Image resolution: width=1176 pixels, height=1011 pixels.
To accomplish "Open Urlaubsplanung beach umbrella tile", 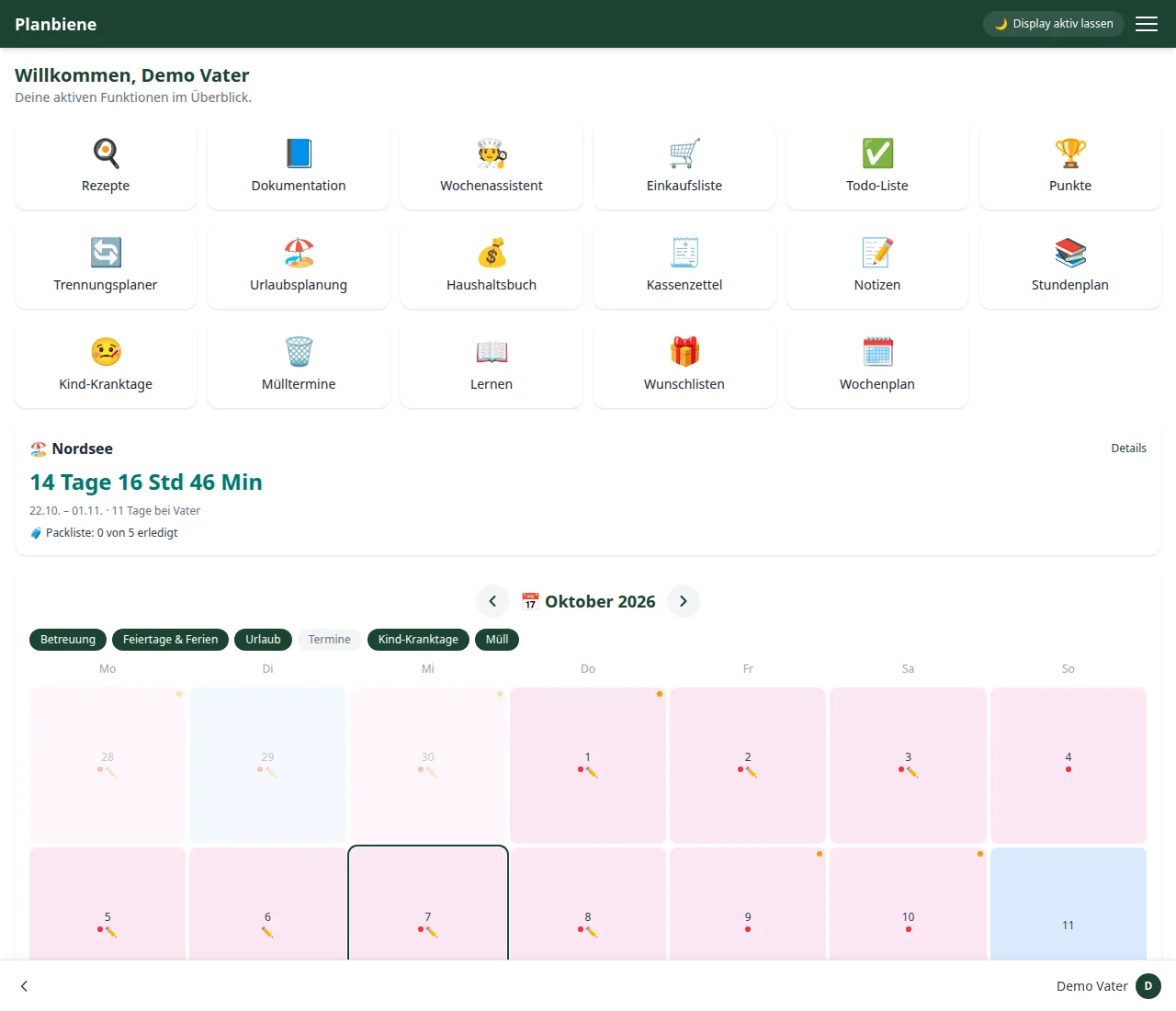I will 299,267.
